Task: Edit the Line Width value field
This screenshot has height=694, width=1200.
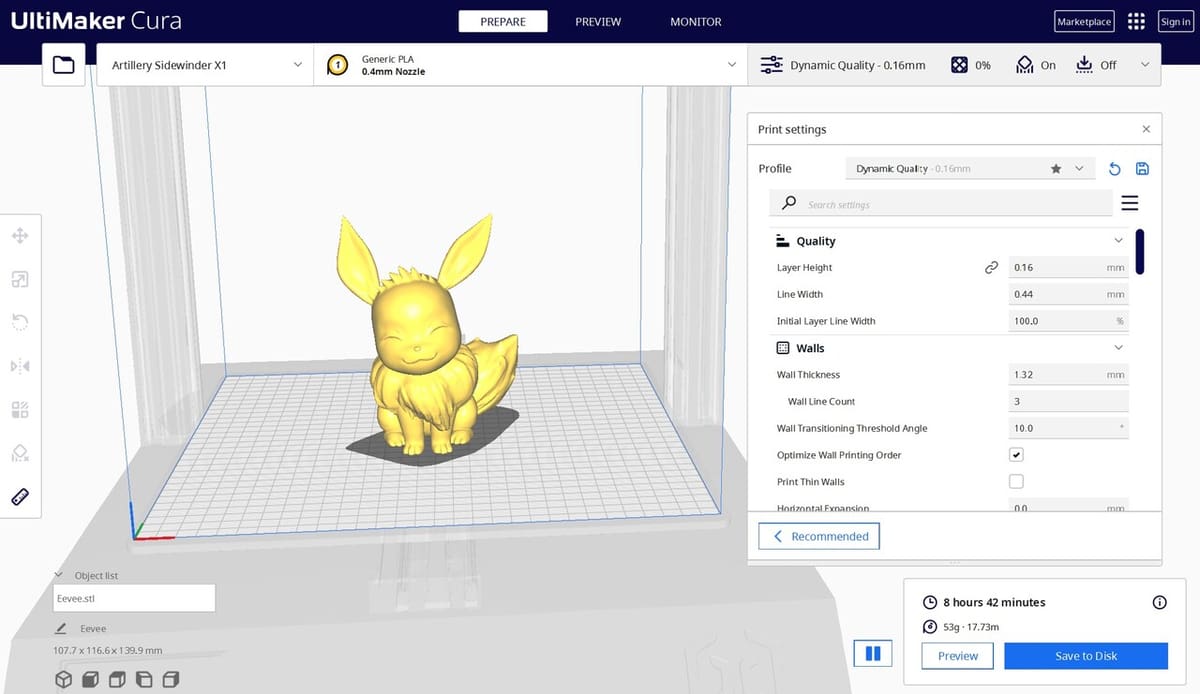Action: pos(1068,294)
